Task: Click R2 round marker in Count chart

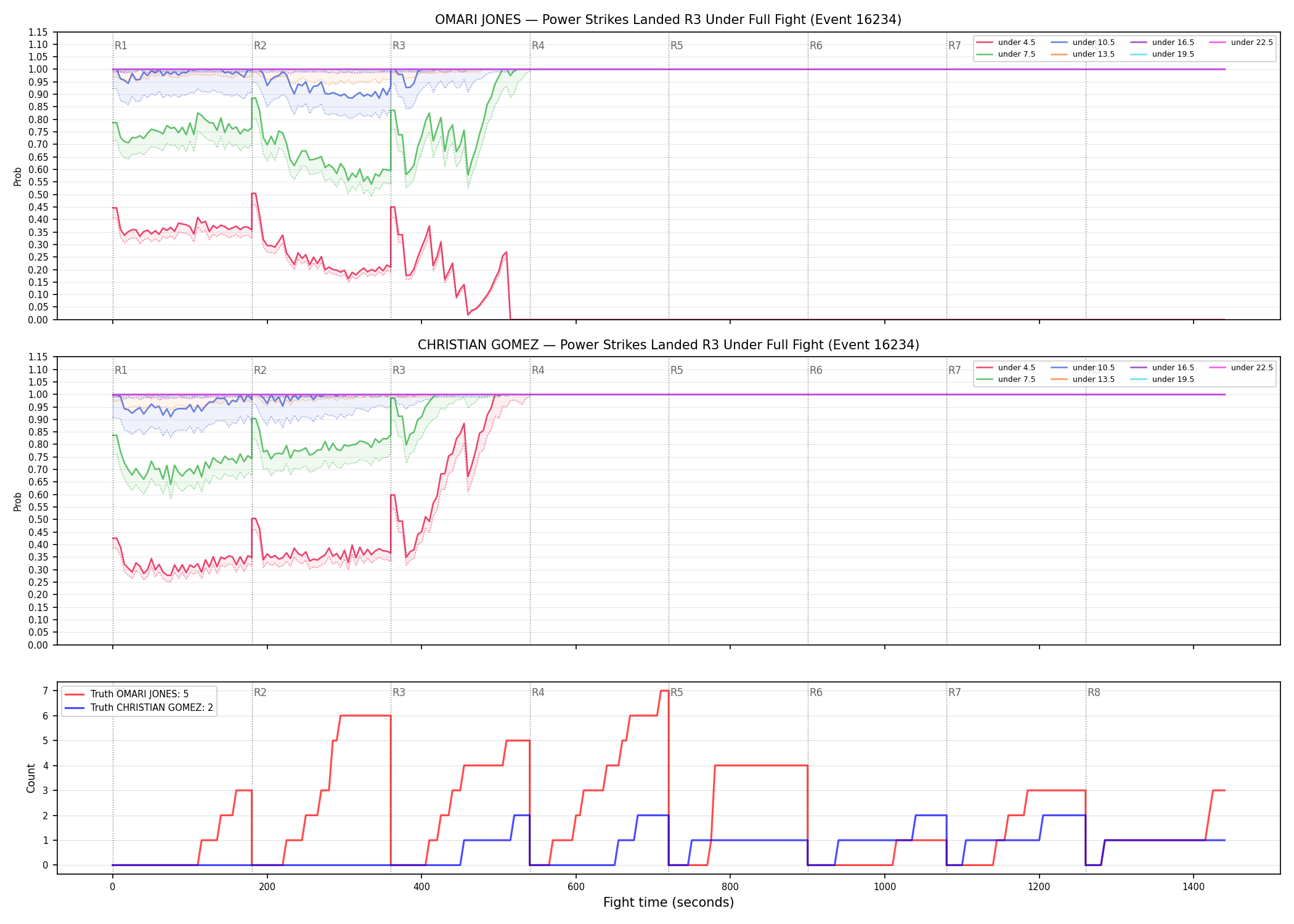Action: coord(260,692)
